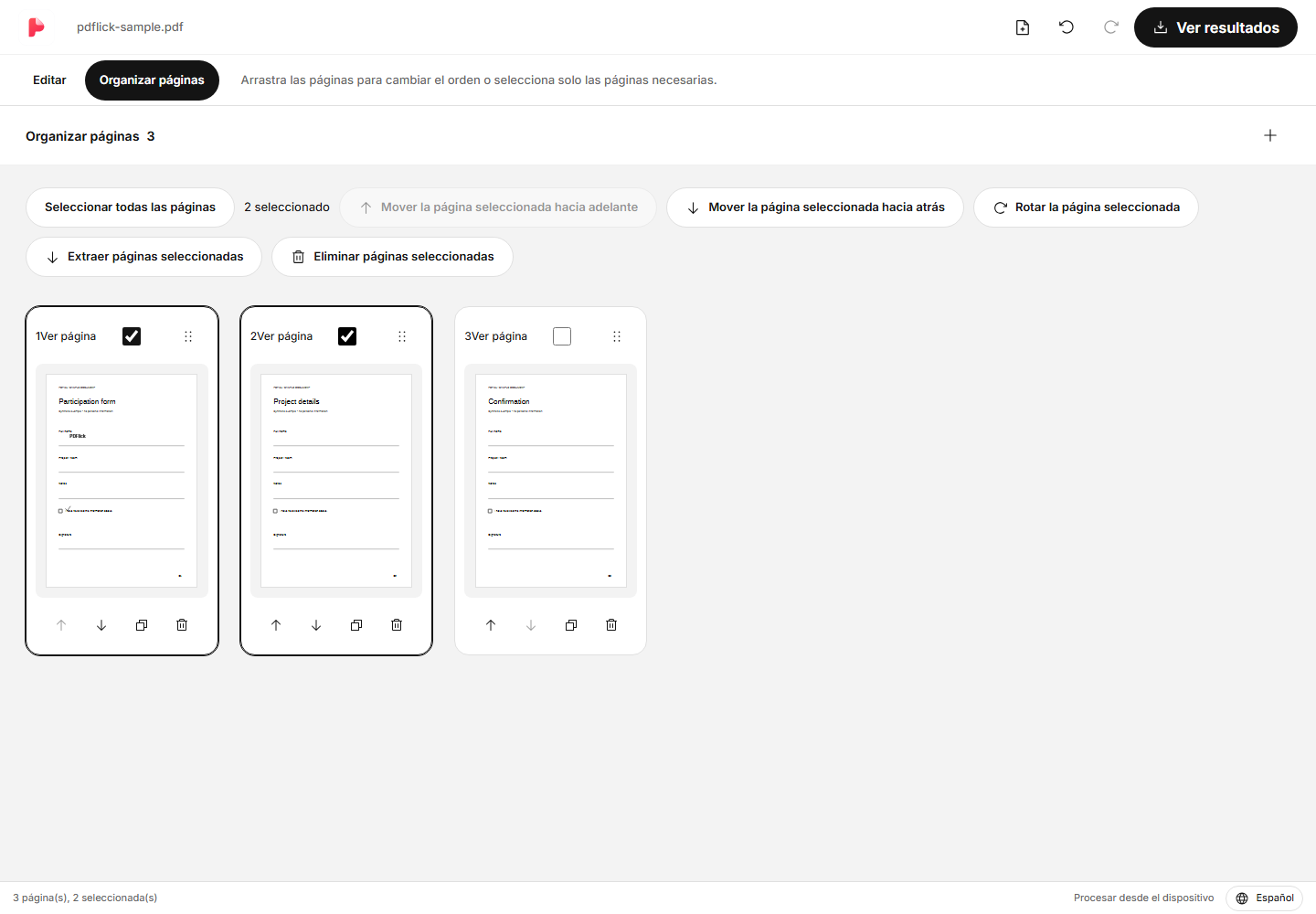This screenshot has width=1316, height=914.
Task: Move page 3 up with arrow icon
Action: click(491, 625)
